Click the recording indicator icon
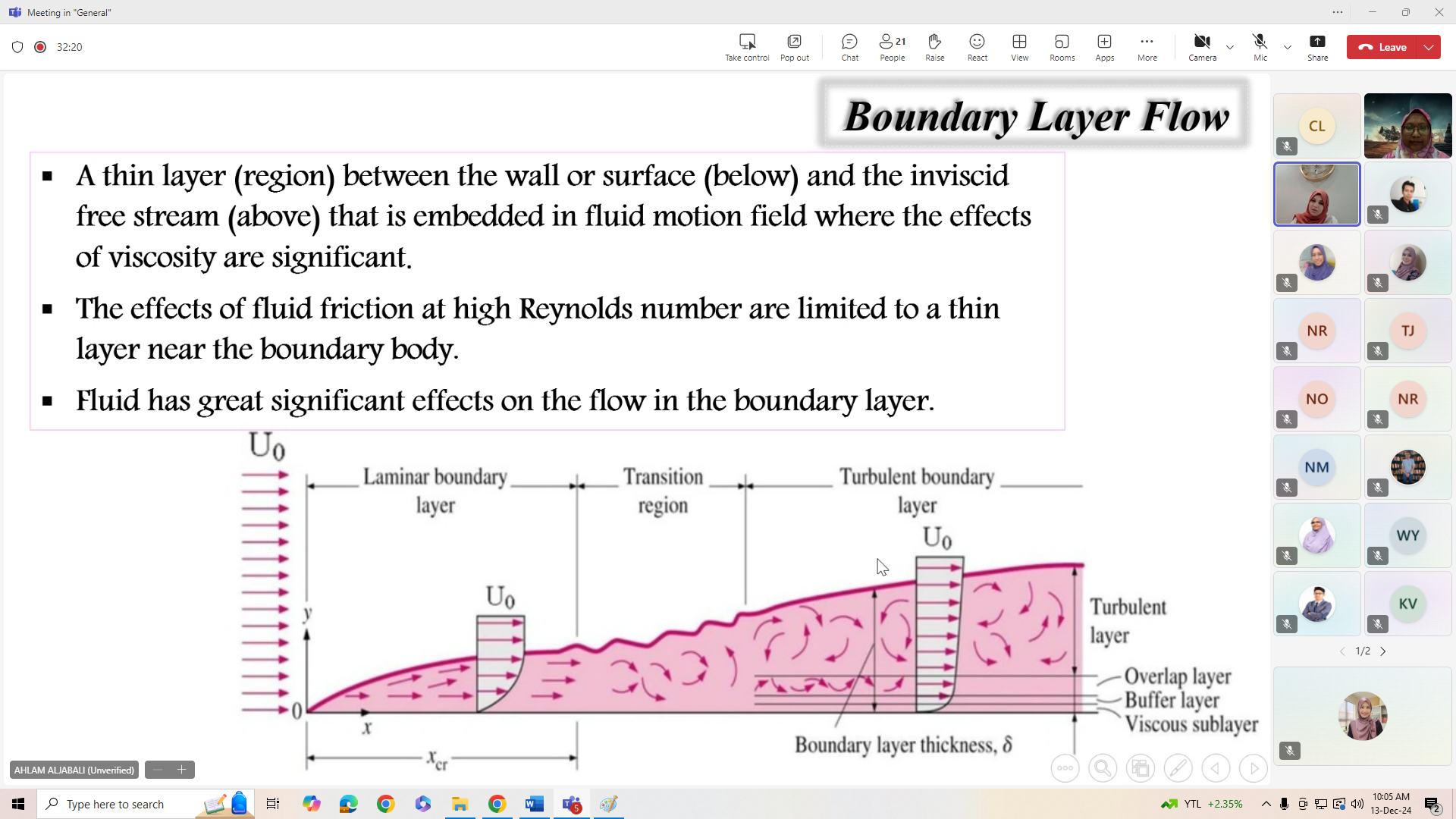The height and width of the screenshot is (819, 1456). [40, 47]
